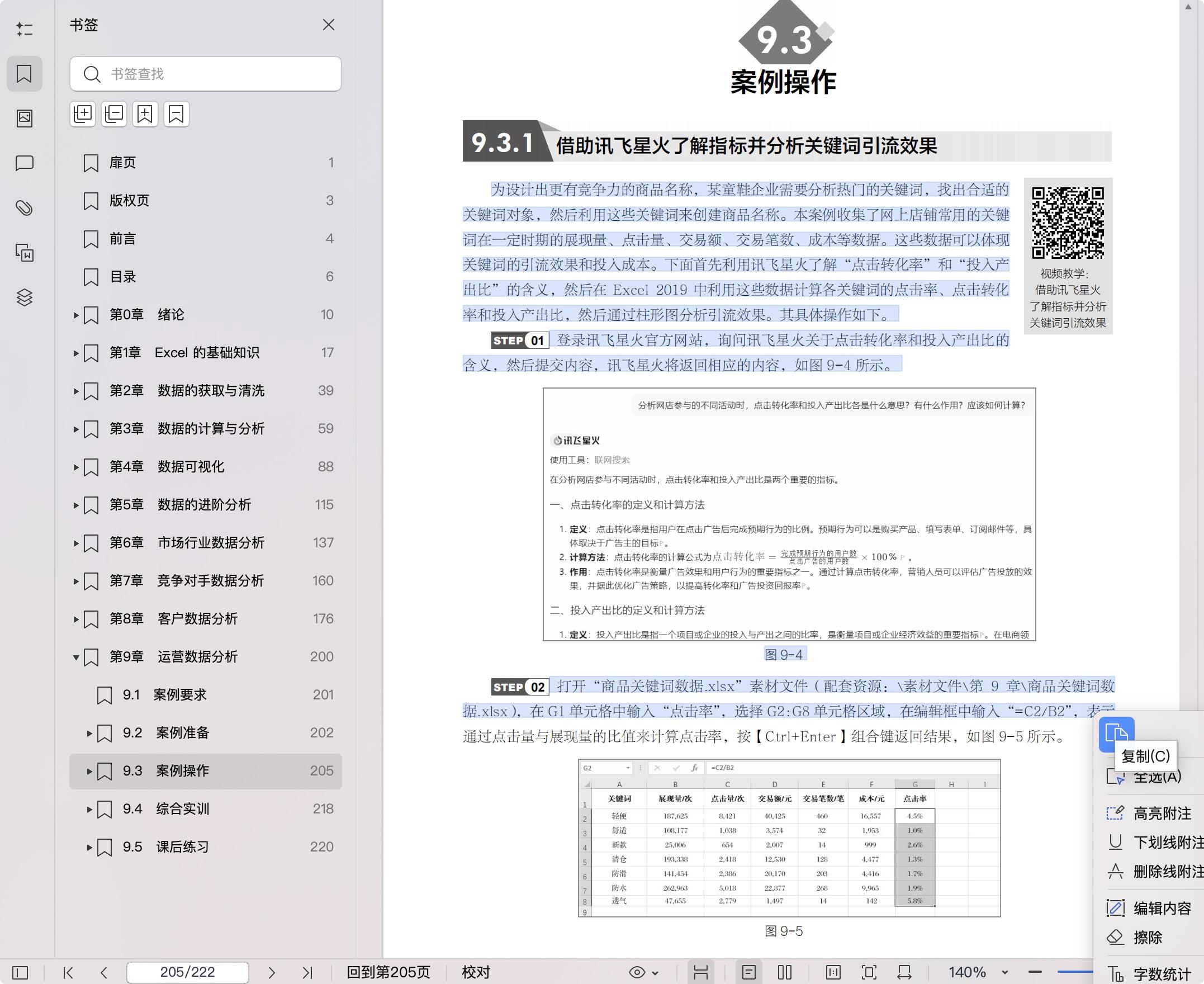Open the comments panel icon
The width and height of the screenshot is (1204, 984).
25,163
